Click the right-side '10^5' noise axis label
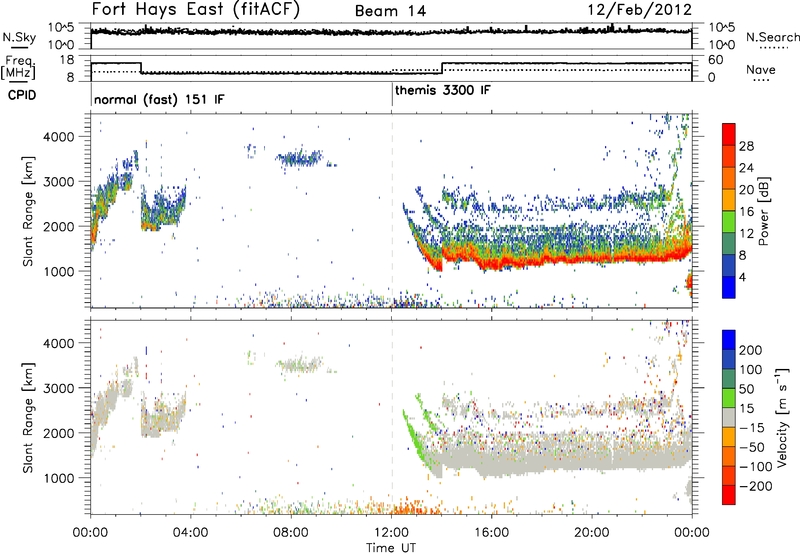The width and height of the screenshot is (800, 554). [x=722, y=28]
